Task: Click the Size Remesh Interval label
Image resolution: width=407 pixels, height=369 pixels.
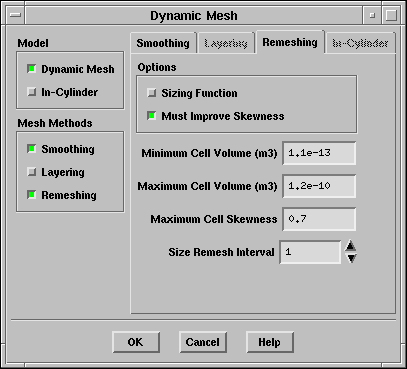Action: [221, 252]
